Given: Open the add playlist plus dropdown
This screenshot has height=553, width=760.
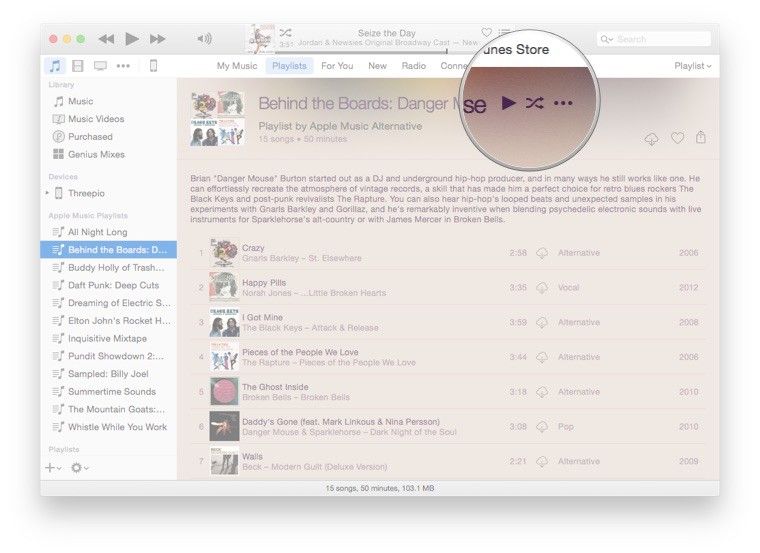Looking at the screenshot, I should 52,467.
